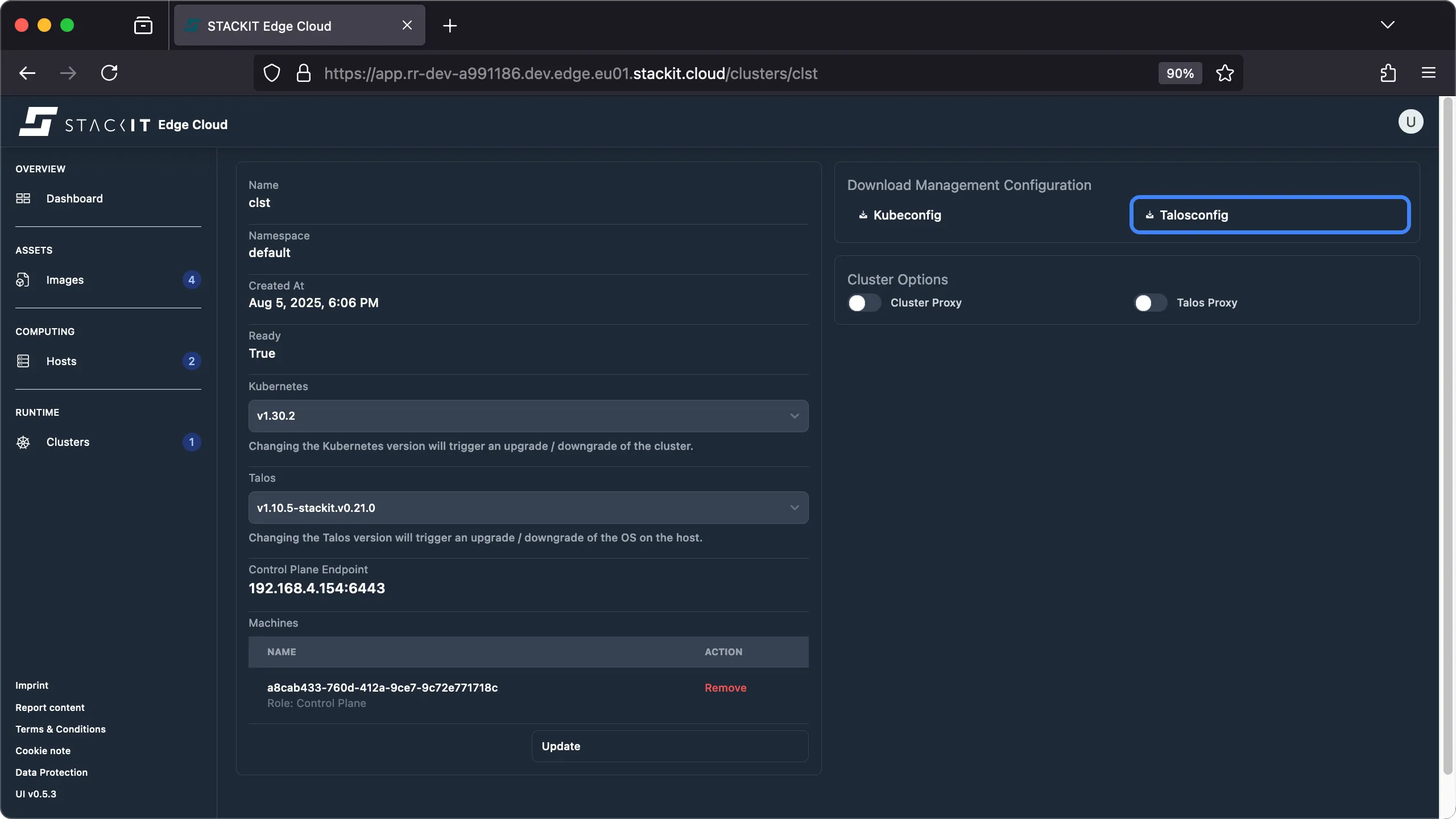Select Images in the Assets section

point(65,279)
